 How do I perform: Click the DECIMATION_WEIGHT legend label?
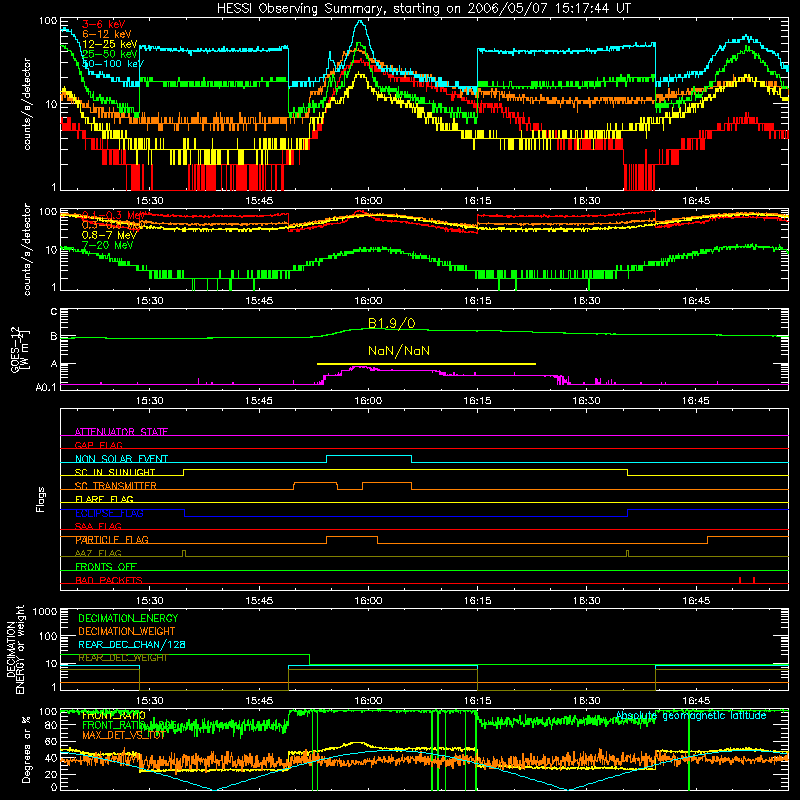(127, 631)
